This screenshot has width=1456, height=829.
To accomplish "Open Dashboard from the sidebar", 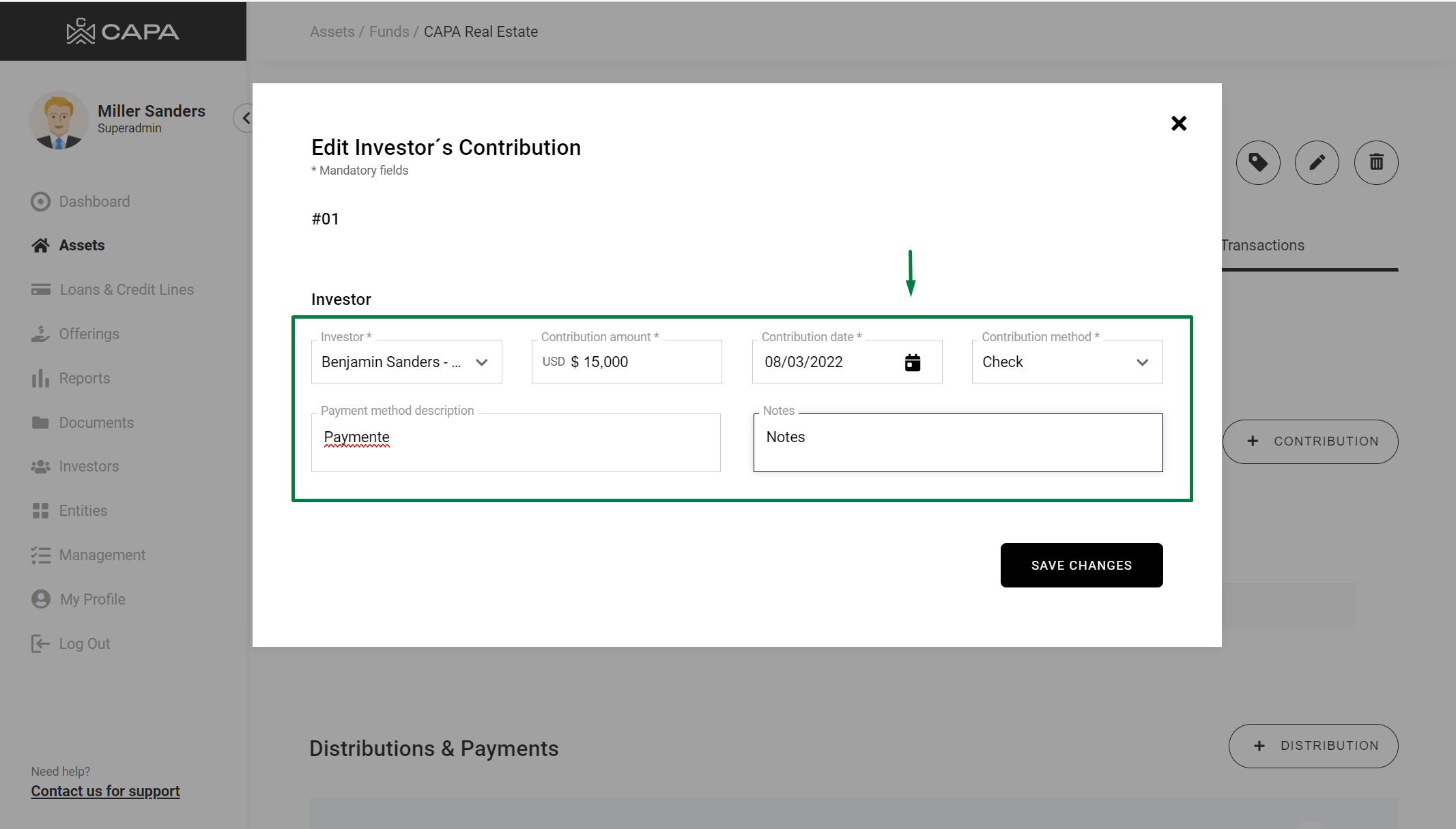I will click(x=94, y=202).
